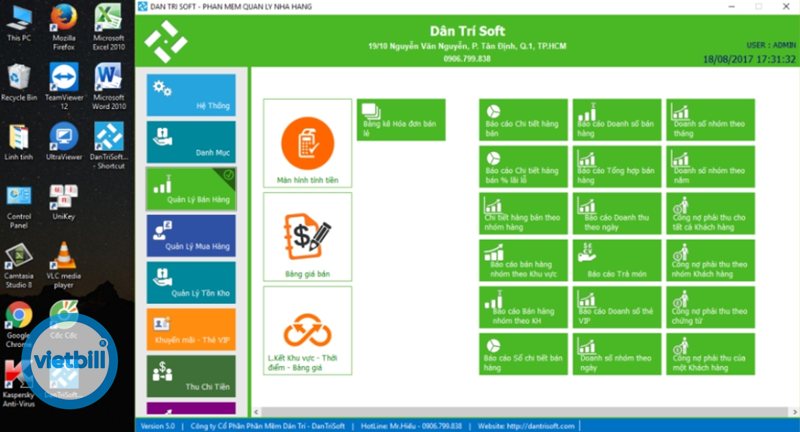Click the Version 5.0 status text
The height and width of the screenshot is (432, 800).
(x=158, y=426)
